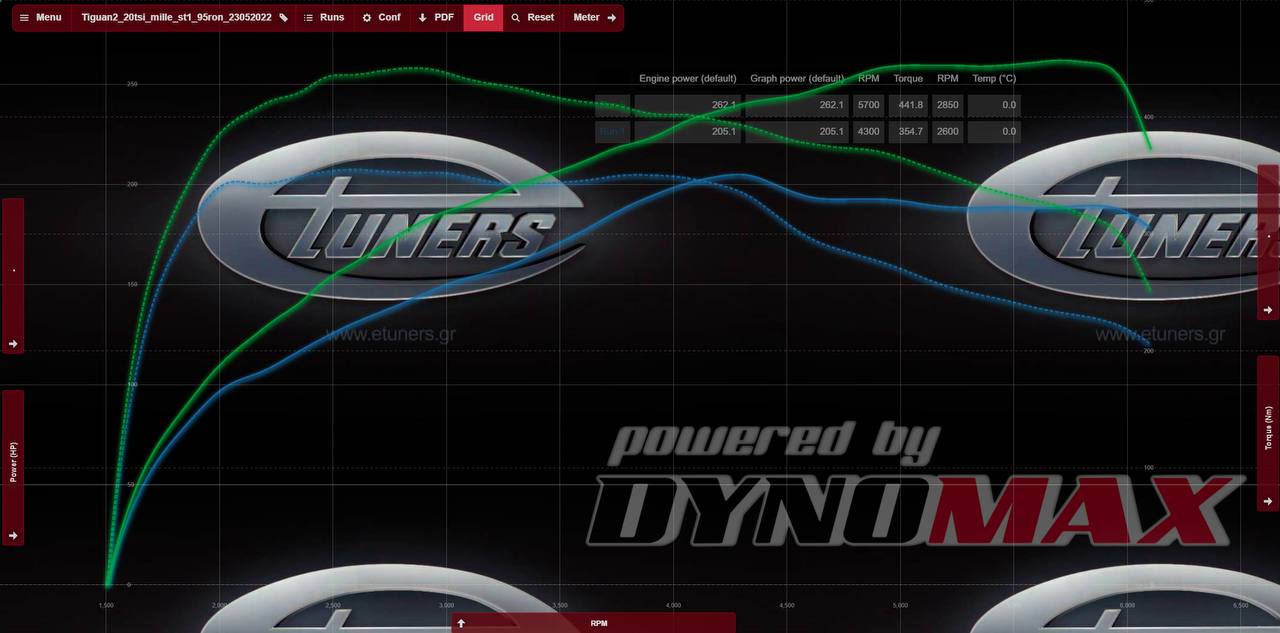Open the Runs list
The width and height of the screenshot is (1280, 633).
tap(324, 18)
